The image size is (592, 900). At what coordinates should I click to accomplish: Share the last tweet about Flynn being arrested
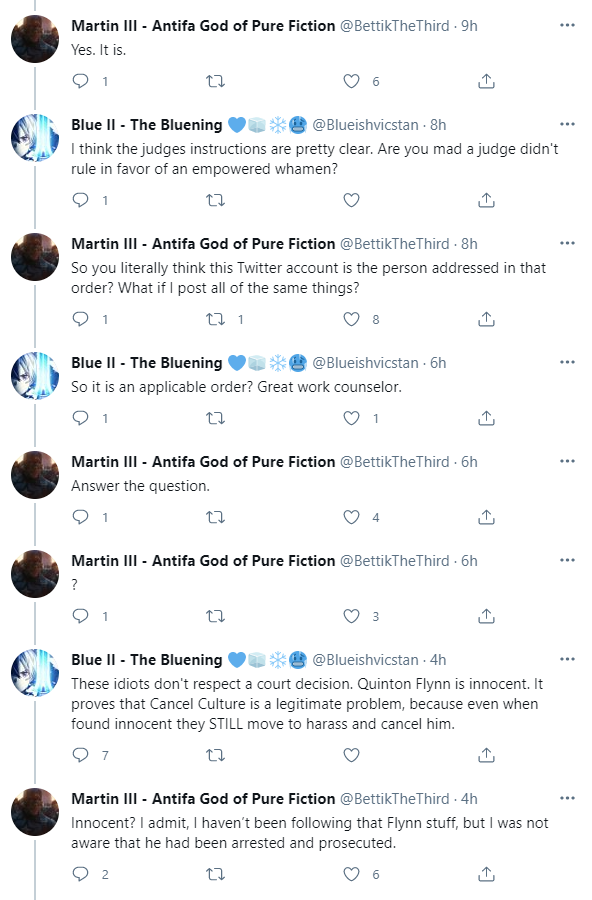(486, 874)
